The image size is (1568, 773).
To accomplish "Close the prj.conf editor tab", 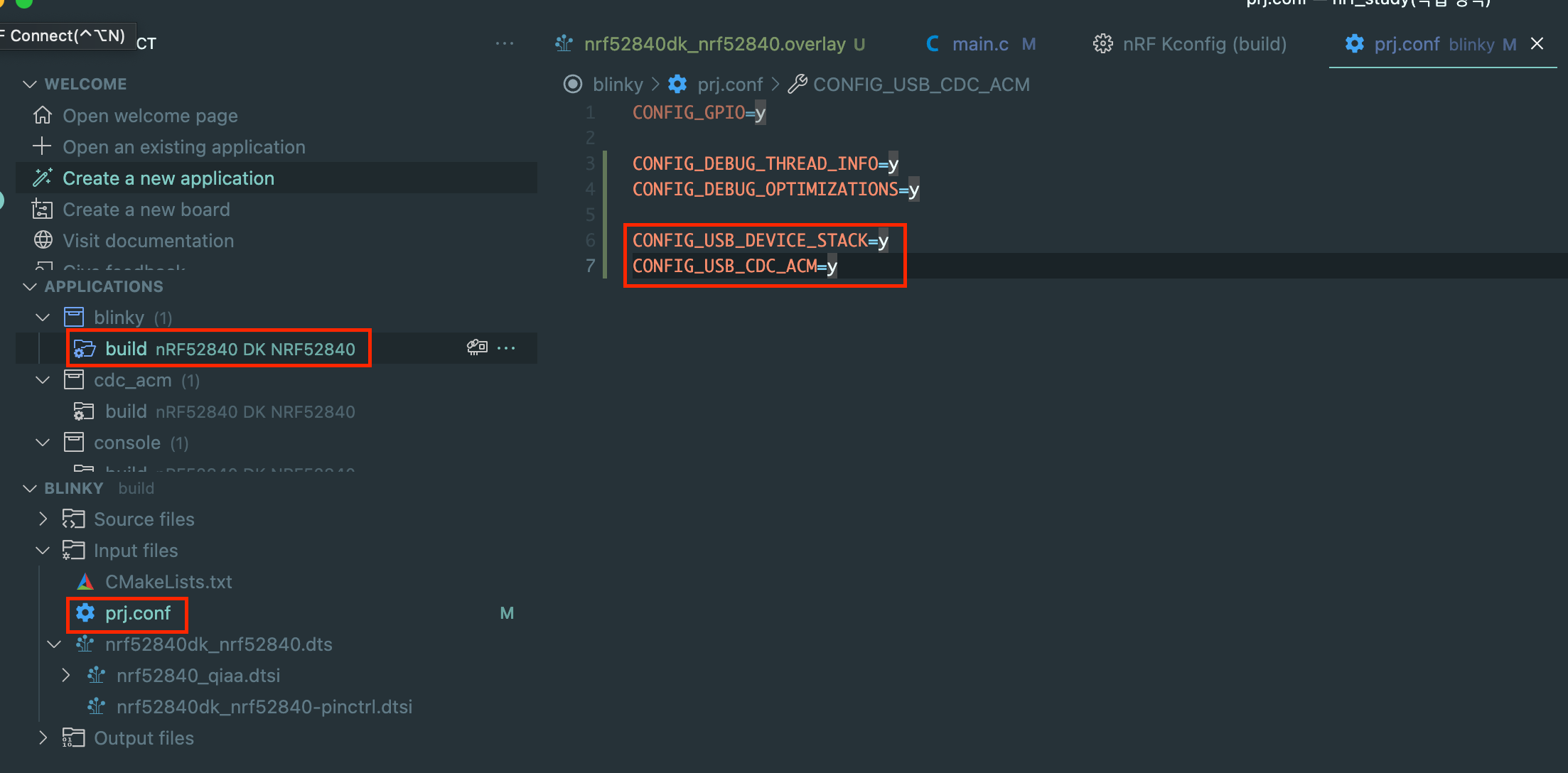I will point(1537,44).
